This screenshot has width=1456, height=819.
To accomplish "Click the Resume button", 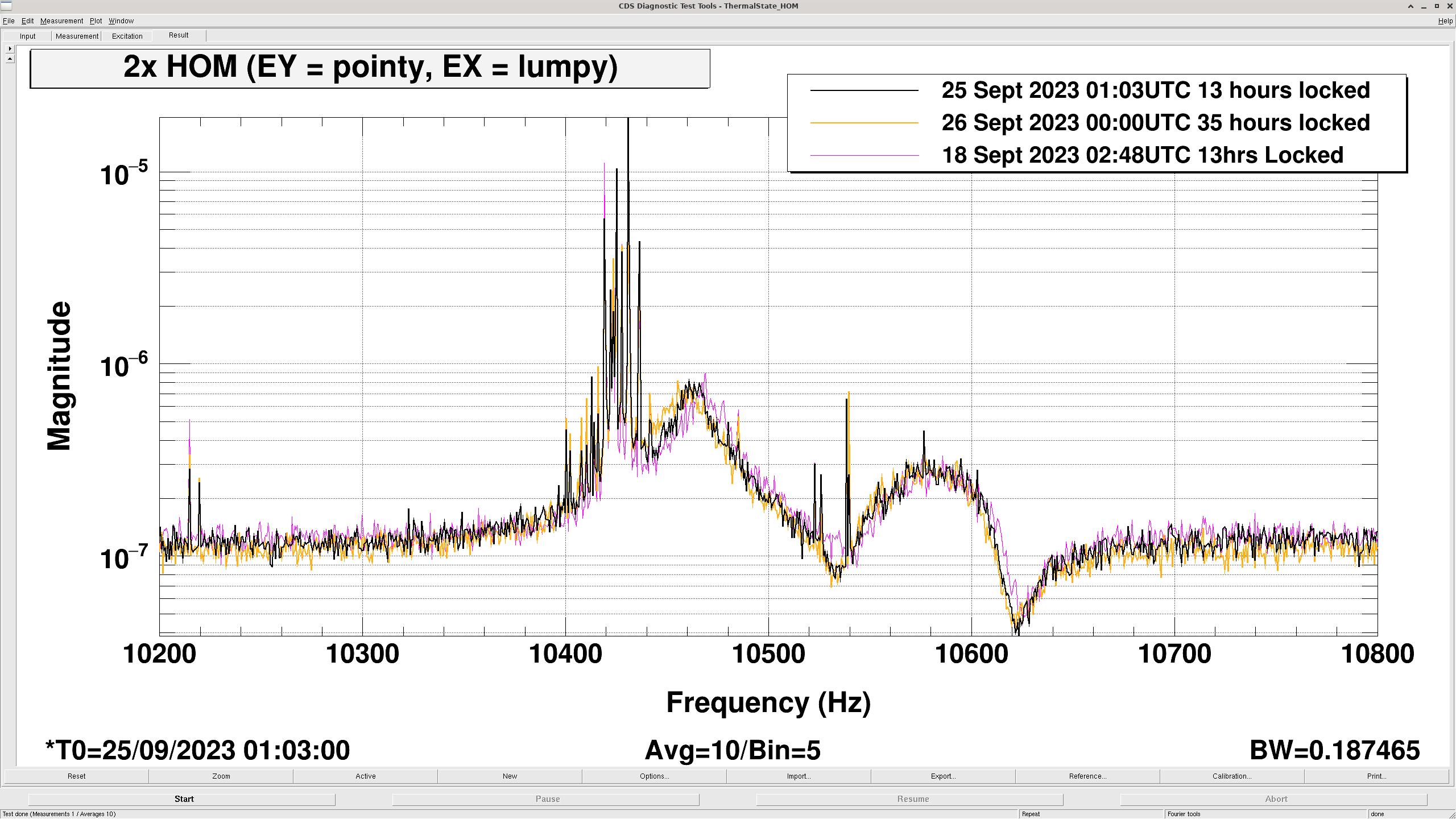I will (910, 799).
